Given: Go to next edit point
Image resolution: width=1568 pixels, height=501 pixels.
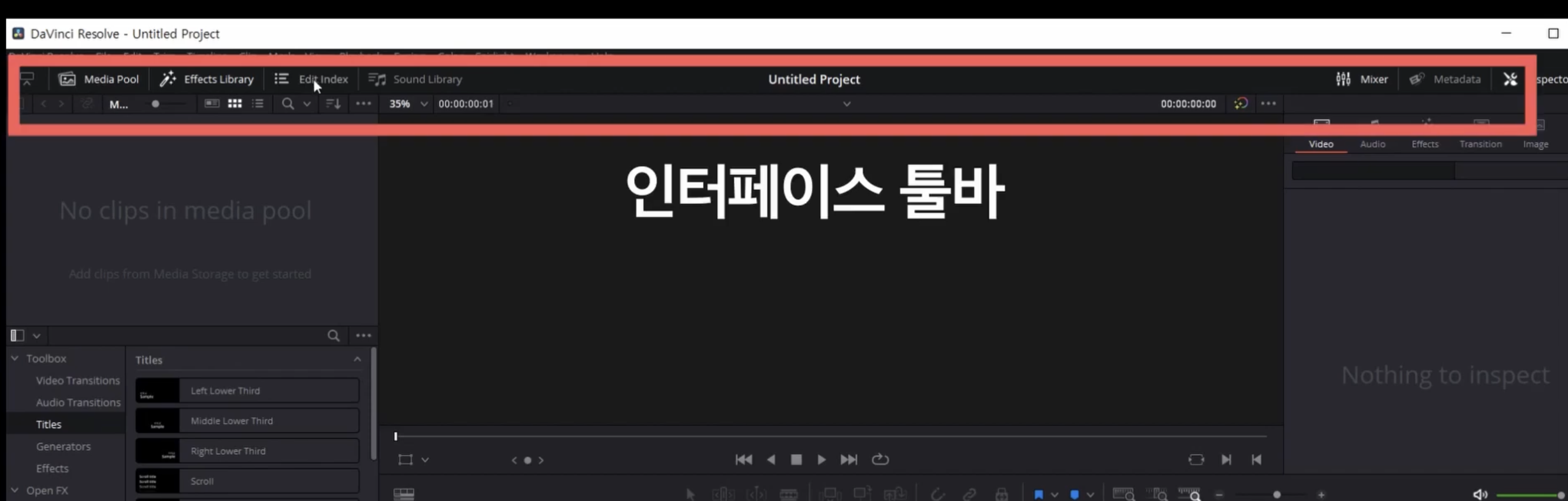Looking at the screenshot, I should [1226, 460].
